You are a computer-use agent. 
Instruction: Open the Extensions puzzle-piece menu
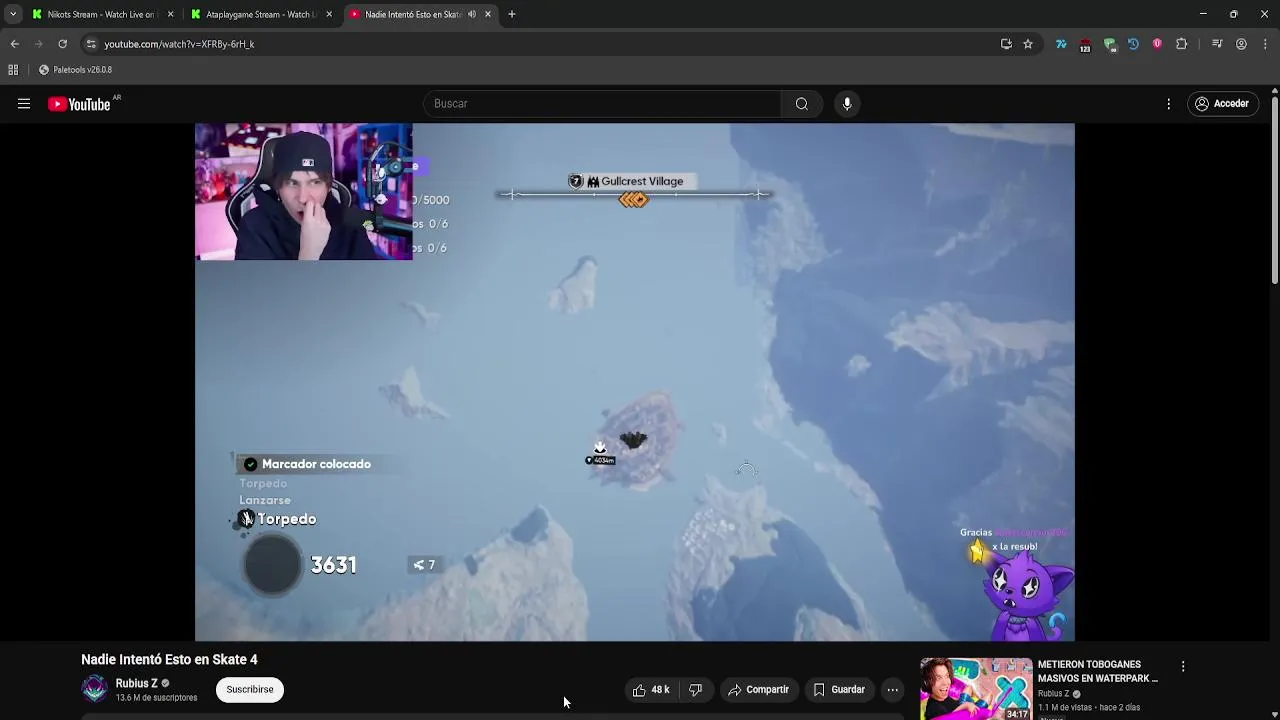tap(1182, 44)
